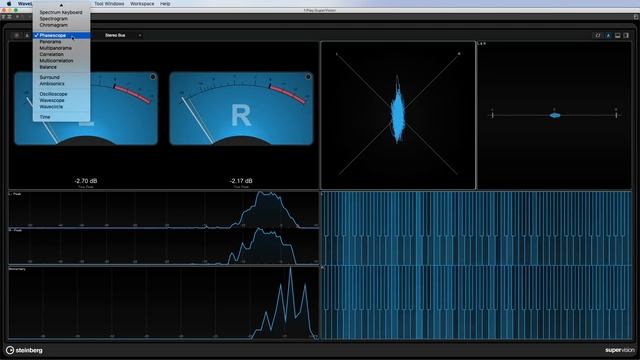Pick Wavecircle from the module menu
The height and width of the screenshot is (360, 640).
pyautogui.click(x=61, y=107)
